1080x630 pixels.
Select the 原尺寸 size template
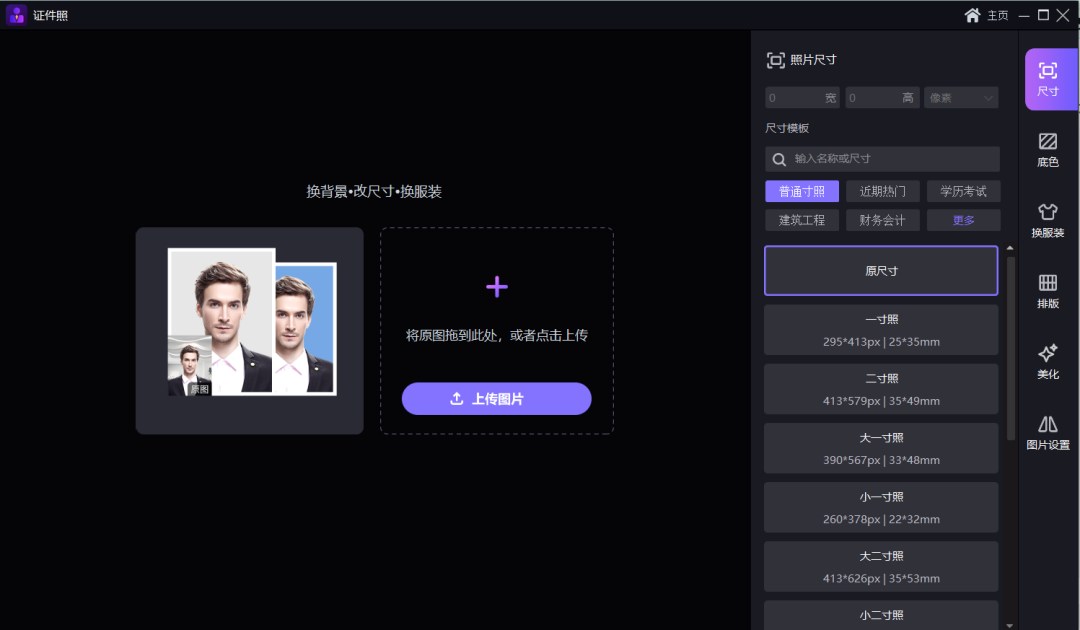pyautogui.click(x=881, y=270)
